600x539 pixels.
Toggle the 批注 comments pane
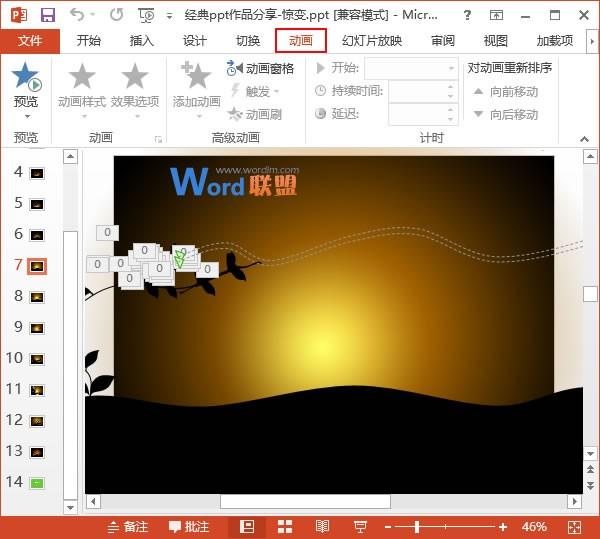(x=189, y=526)
